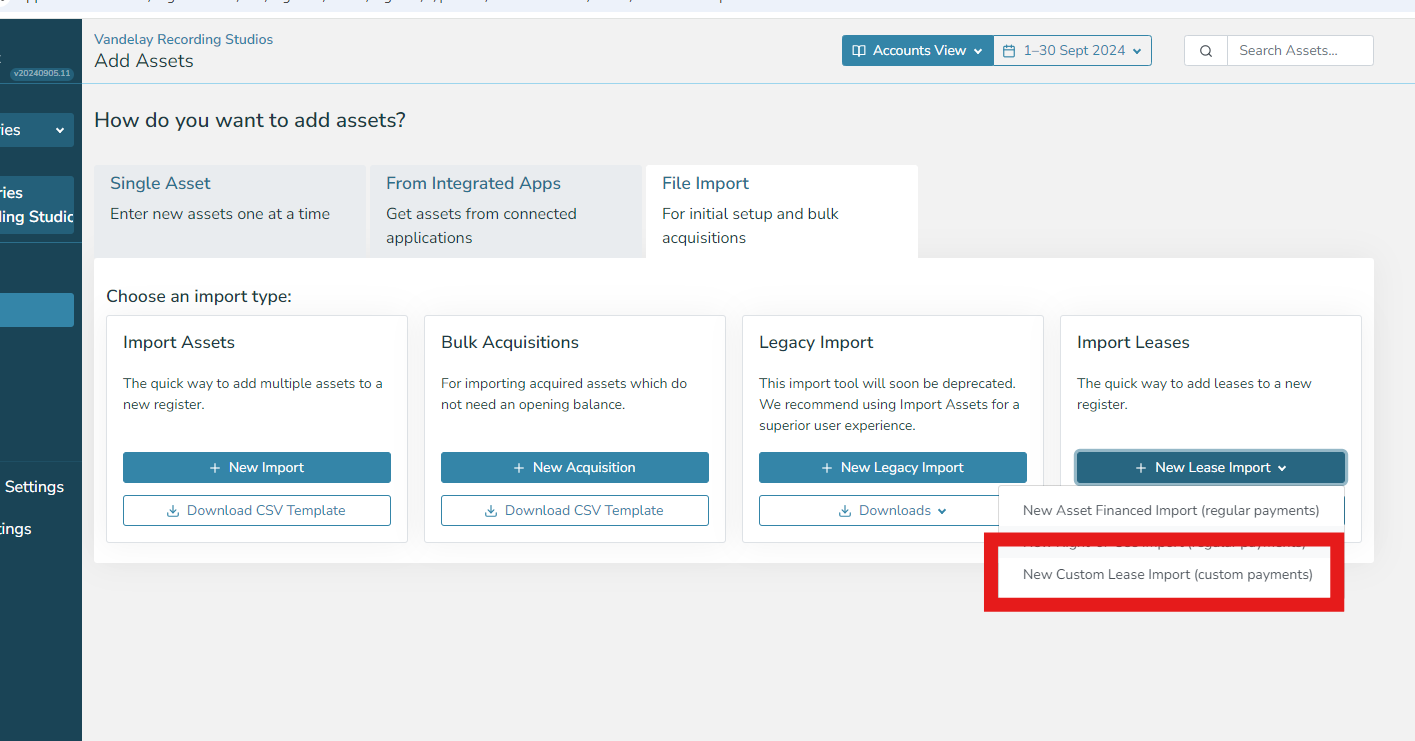Click the plus icon on New Import
The height and width of the screenshot is (741, 1415).
[x=215, y=468]
